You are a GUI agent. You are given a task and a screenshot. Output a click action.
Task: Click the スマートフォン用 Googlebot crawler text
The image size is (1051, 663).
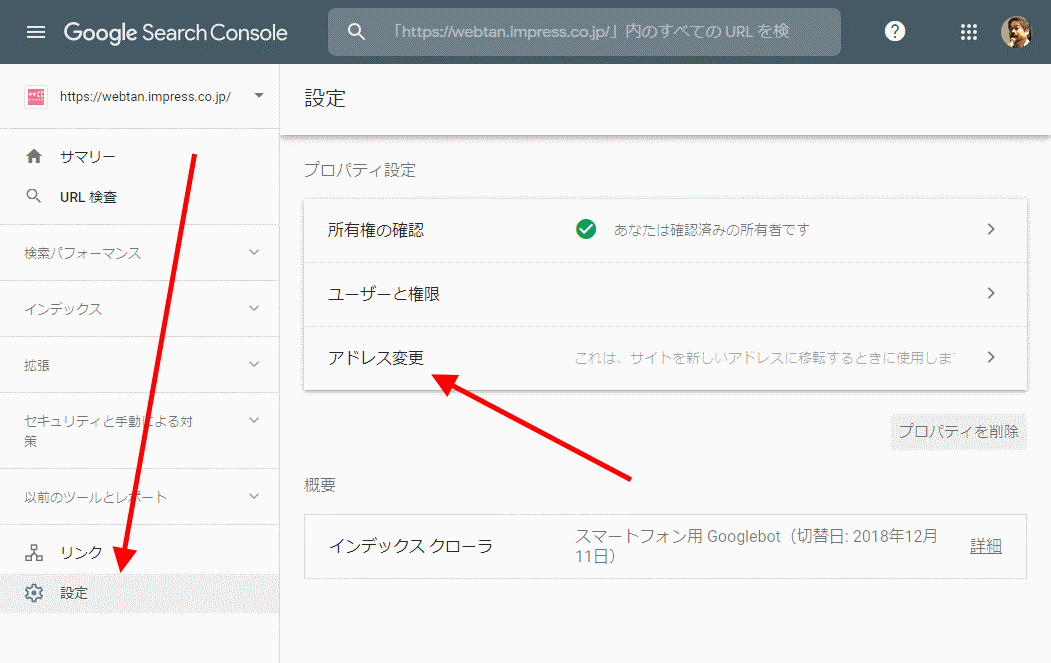(756, 546)
